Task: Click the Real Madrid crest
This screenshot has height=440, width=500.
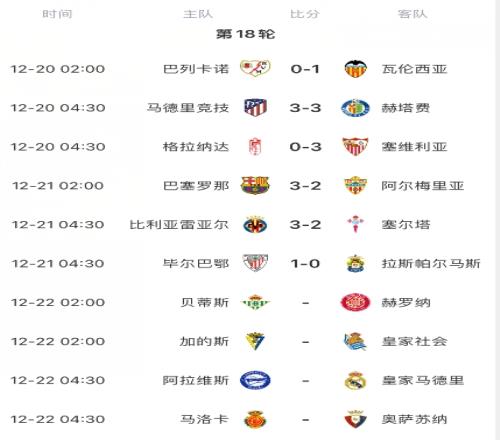Action: (x=356, y=380)
